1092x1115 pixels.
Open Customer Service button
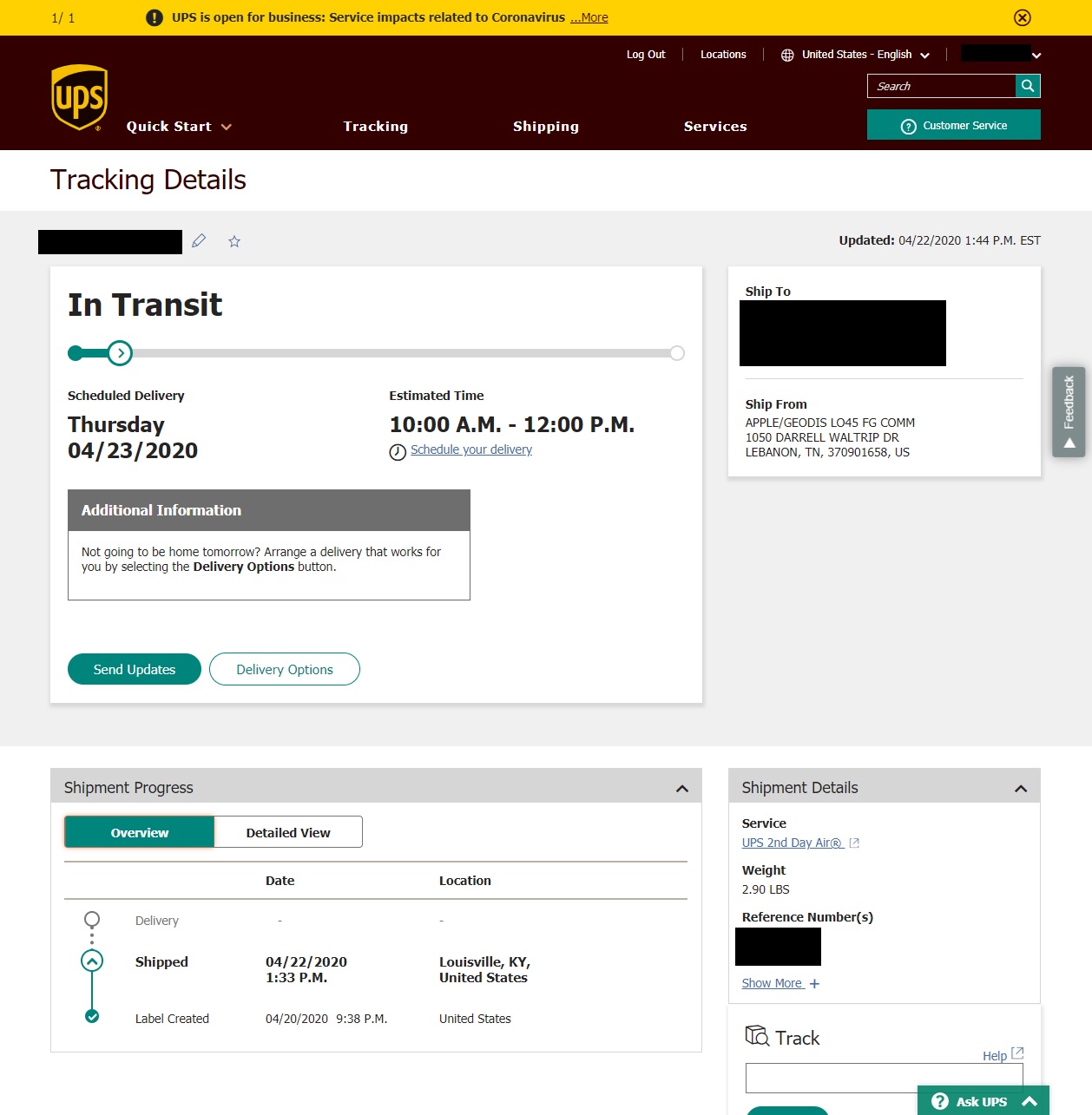pos(953,125)
